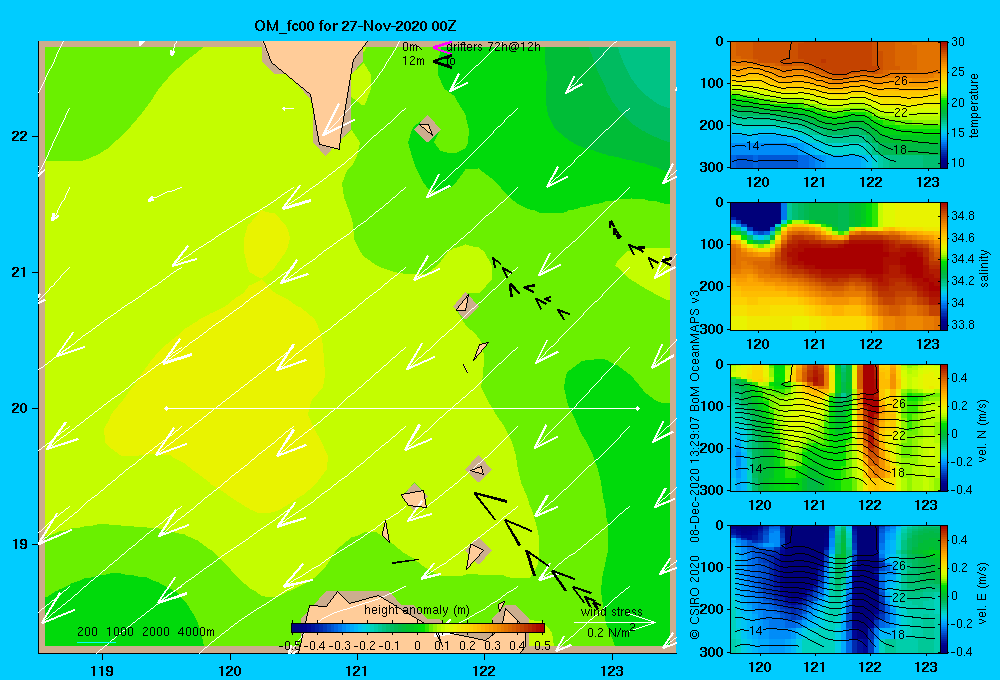The image size is (1000, 680).
Task: Click the left endpoint of the white section line
Action: pos(166,408)
